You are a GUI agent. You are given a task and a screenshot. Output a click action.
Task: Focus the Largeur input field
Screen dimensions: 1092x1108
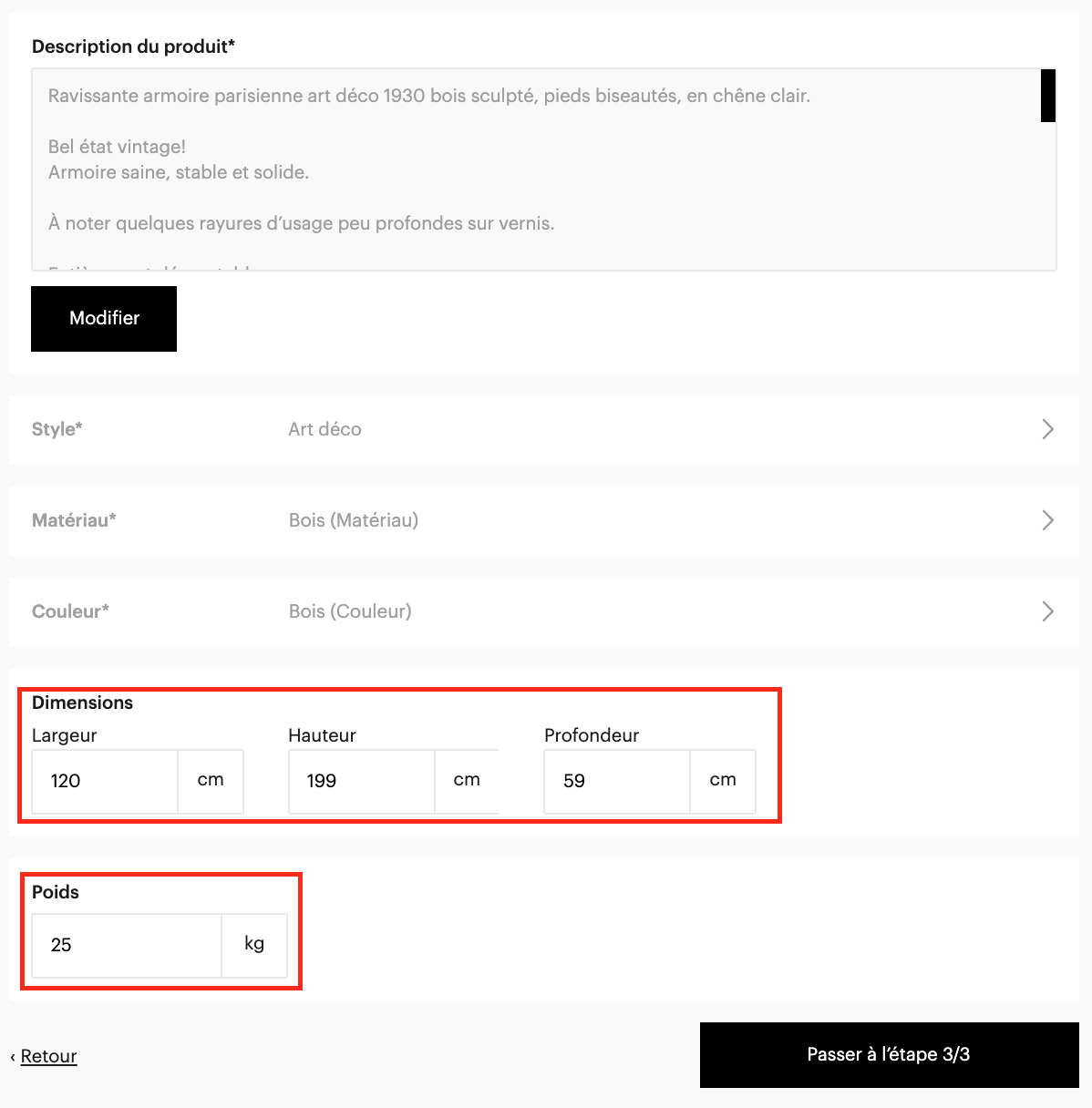point(105,781)
